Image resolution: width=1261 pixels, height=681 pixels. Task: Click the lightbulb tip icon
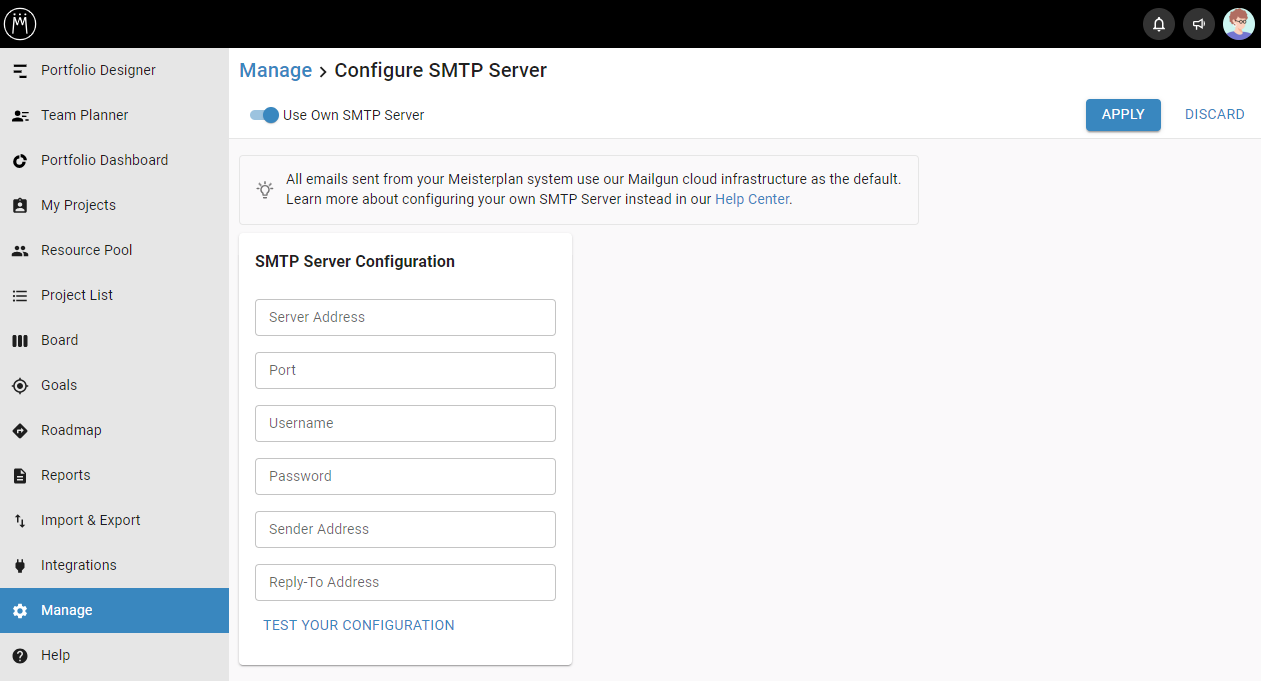point(265,189)
